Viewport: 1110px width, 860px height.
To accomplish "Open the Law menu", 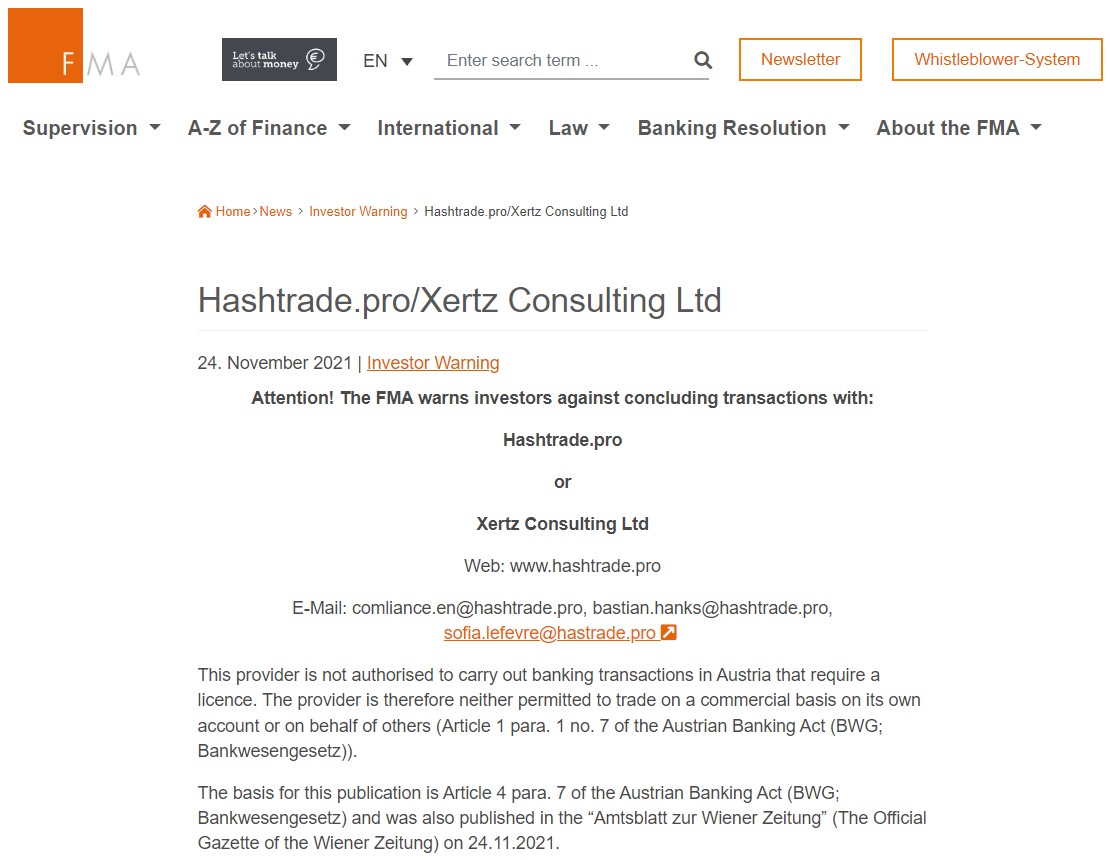I will [x=579, y=128].
